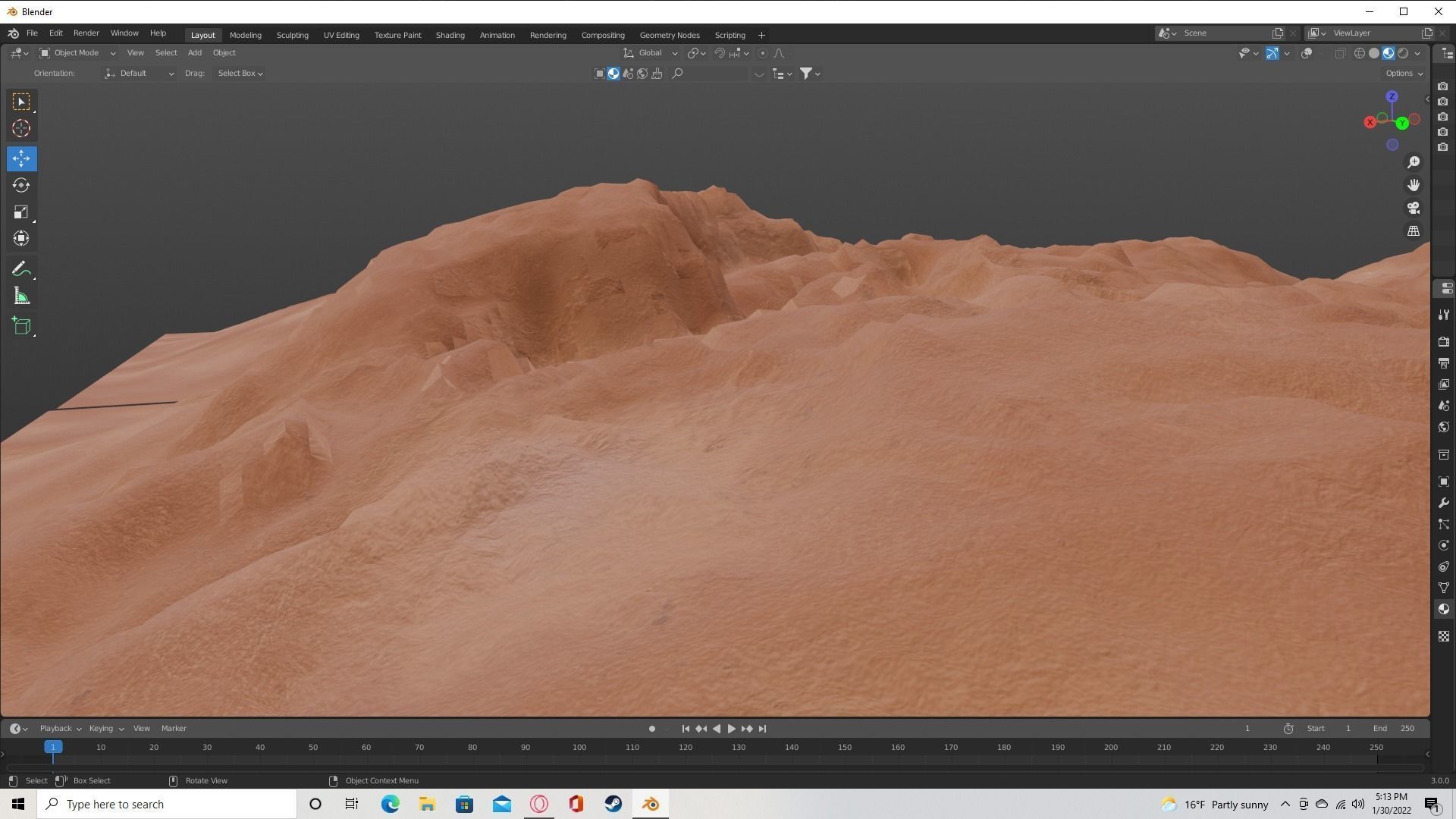The image size is (1456, 819).
Task: Switch perspective/orthographic with grid gizmo
Action: pos(1414,231)
